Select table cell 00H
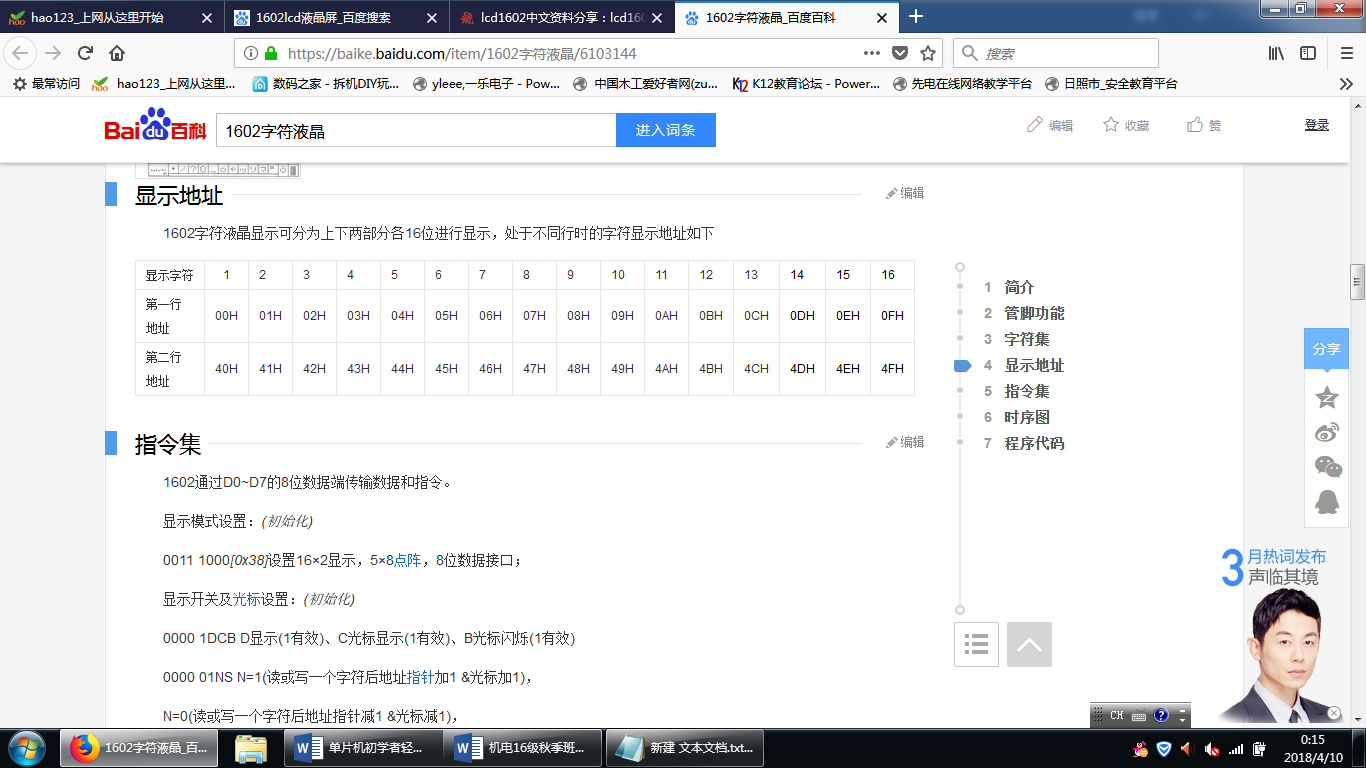 pyautogui.click(x=227, y=316)
